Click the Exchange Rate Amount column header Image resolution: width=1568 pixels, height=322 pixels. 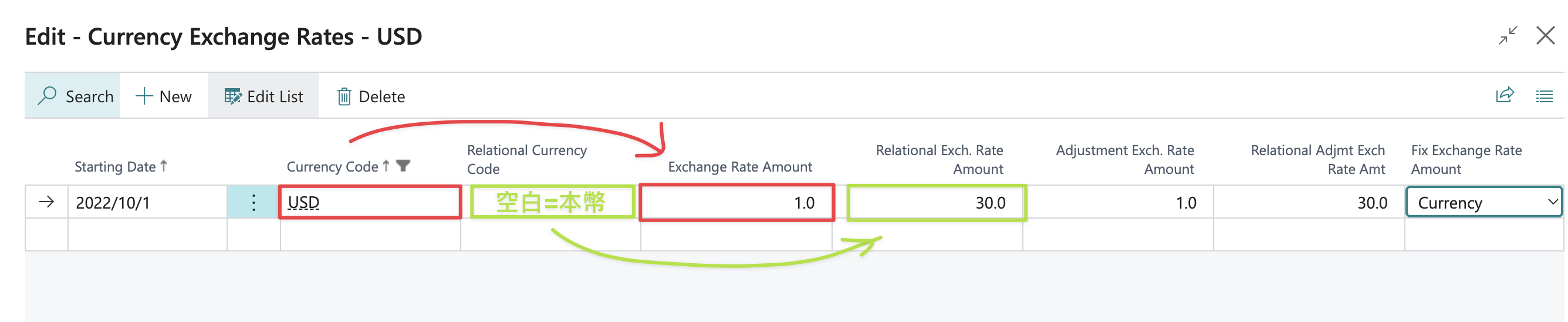[739, 166]
